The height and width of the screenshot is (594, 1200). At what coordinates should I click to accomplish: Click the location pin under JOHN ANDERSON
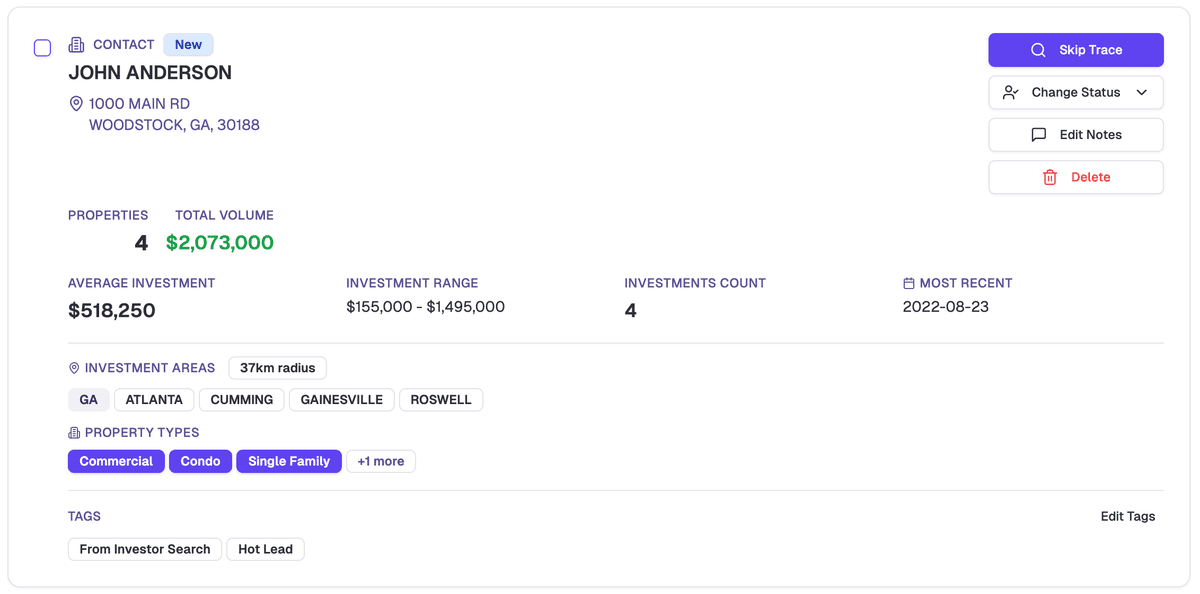pos(76,102)
